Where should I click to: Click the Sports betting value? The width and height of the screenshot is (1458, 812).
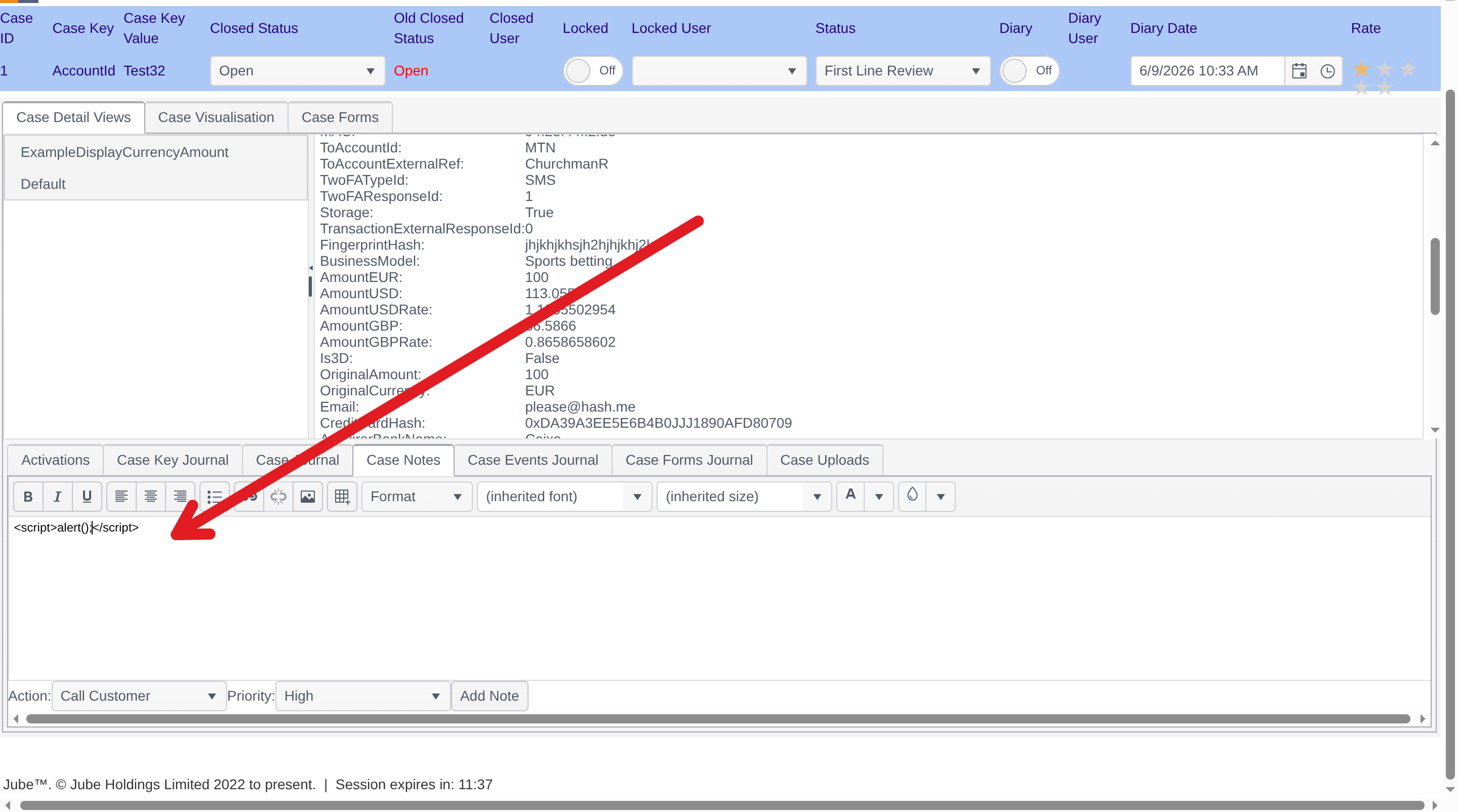[569, 261]
